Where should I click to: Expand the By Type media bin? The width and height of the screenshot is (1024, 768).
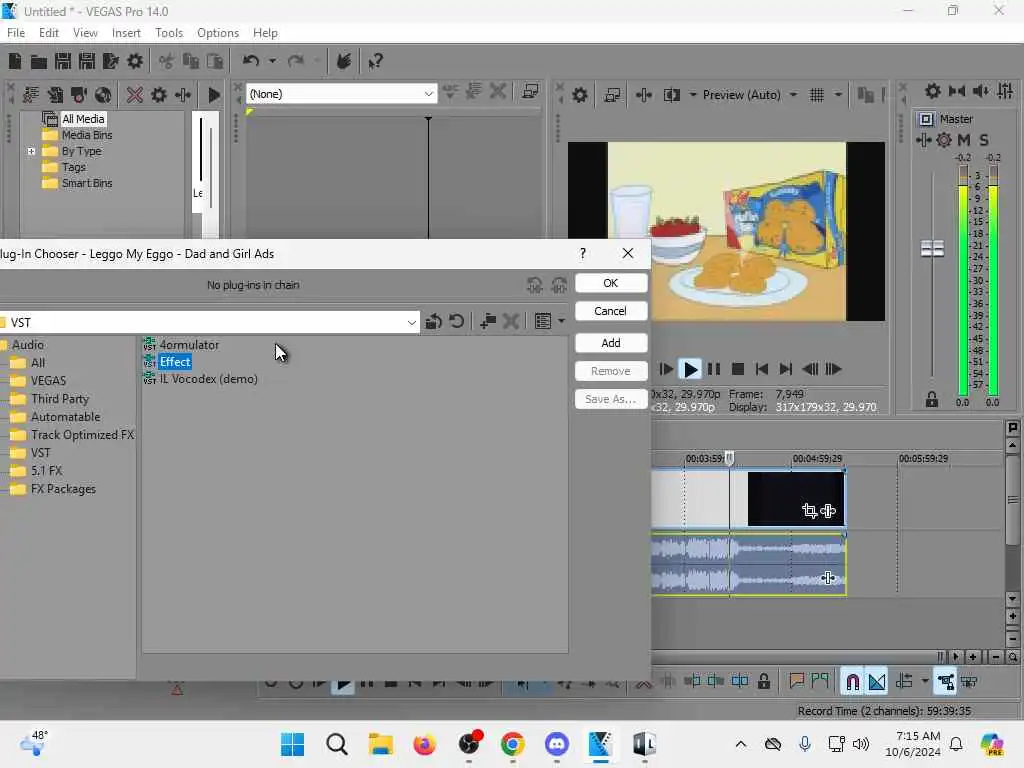[31, 151]
